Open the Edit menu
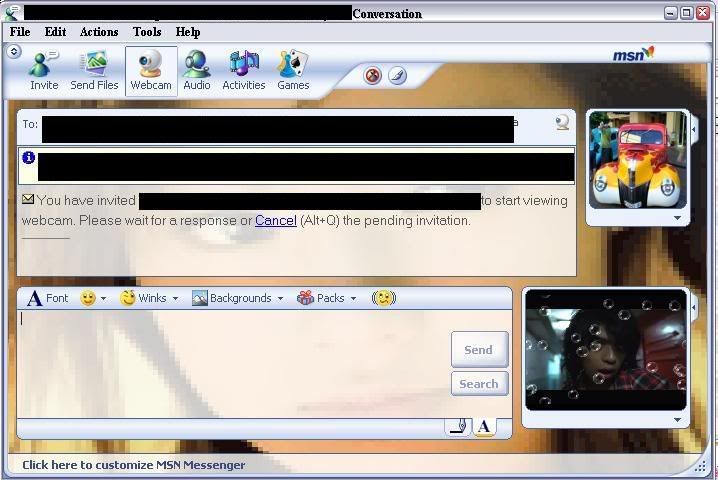Image resolution: width=718 pixels, height=480 pixels. 55,32
